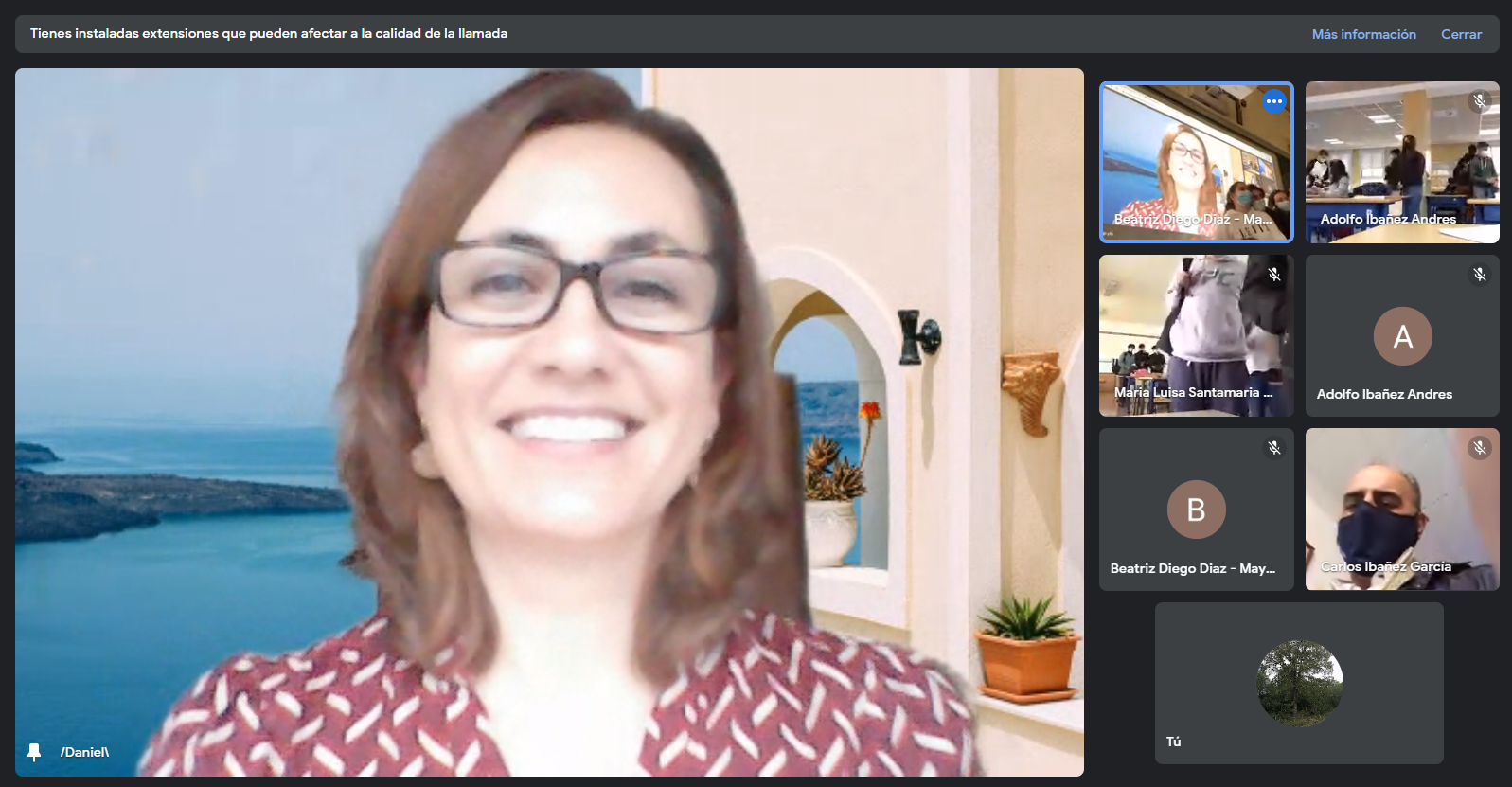Click the pin icon beside /Daniel\
The image size is (1512, 787).
[34, 752]
